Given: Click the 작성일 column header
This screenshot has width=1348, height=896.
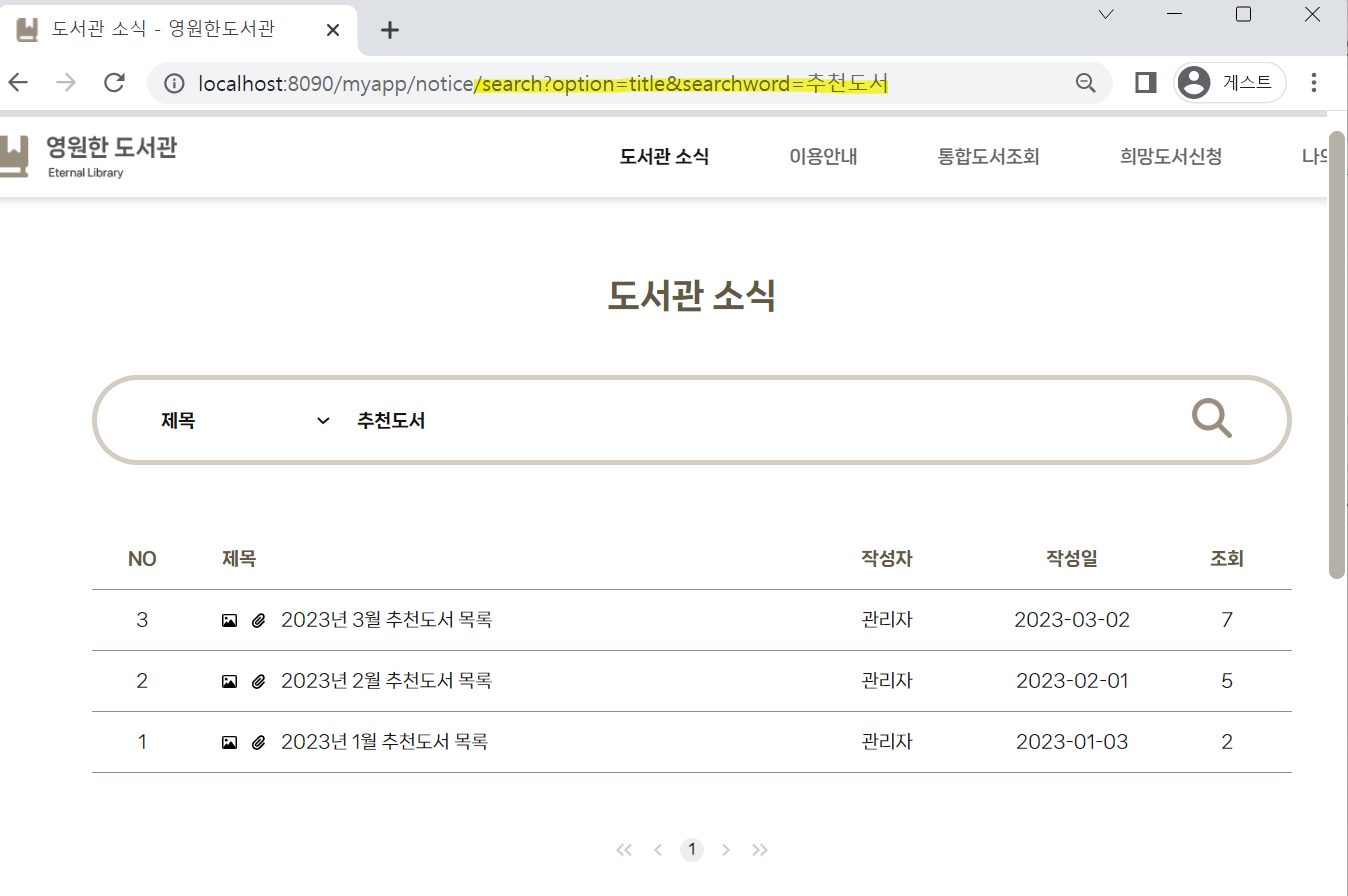Looking at the screenshot, I should coord(1072,559).
